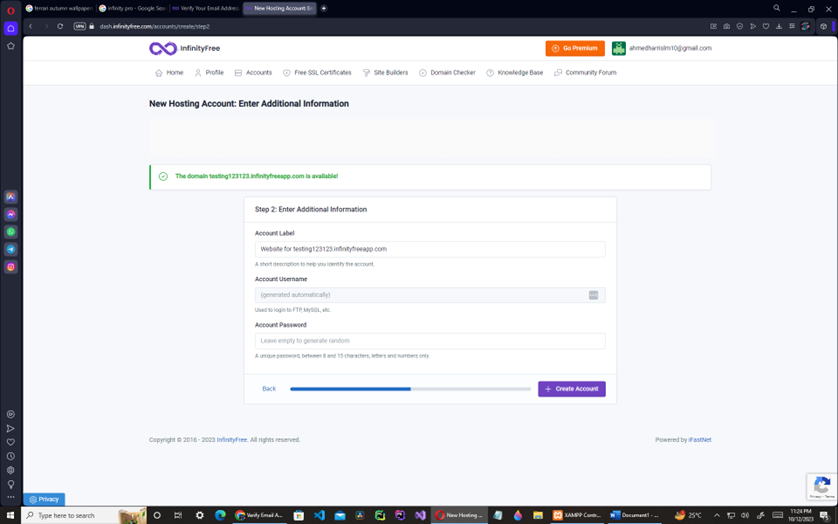Open WhatsApp in Opera sidebar
The height and width of the screenshot is (524, 838).
[11, 232]
